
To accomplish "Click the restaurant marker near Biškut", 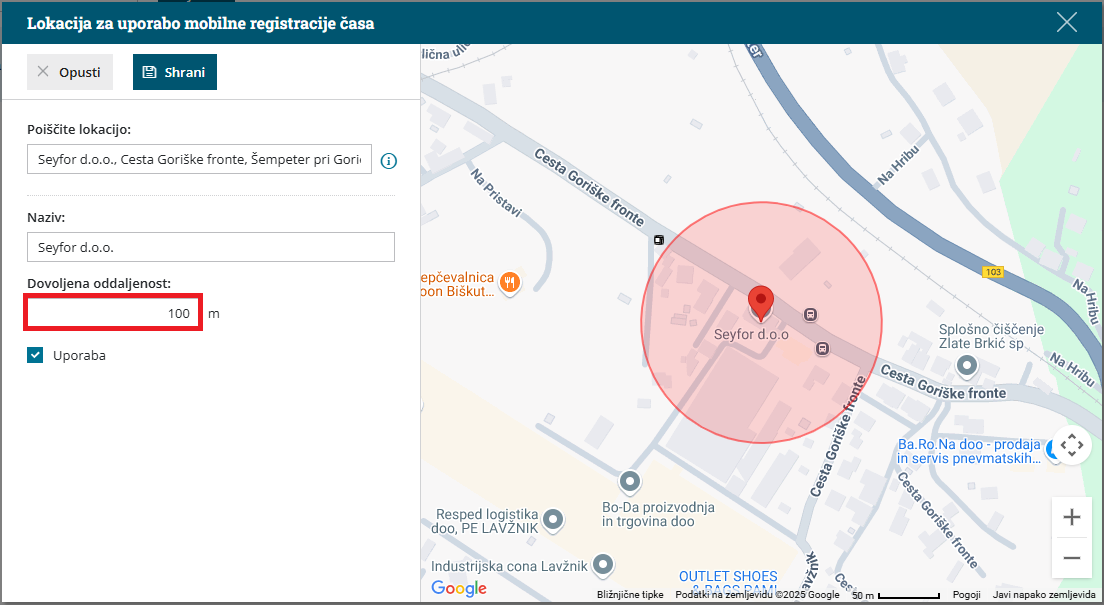I will point(510,283).
